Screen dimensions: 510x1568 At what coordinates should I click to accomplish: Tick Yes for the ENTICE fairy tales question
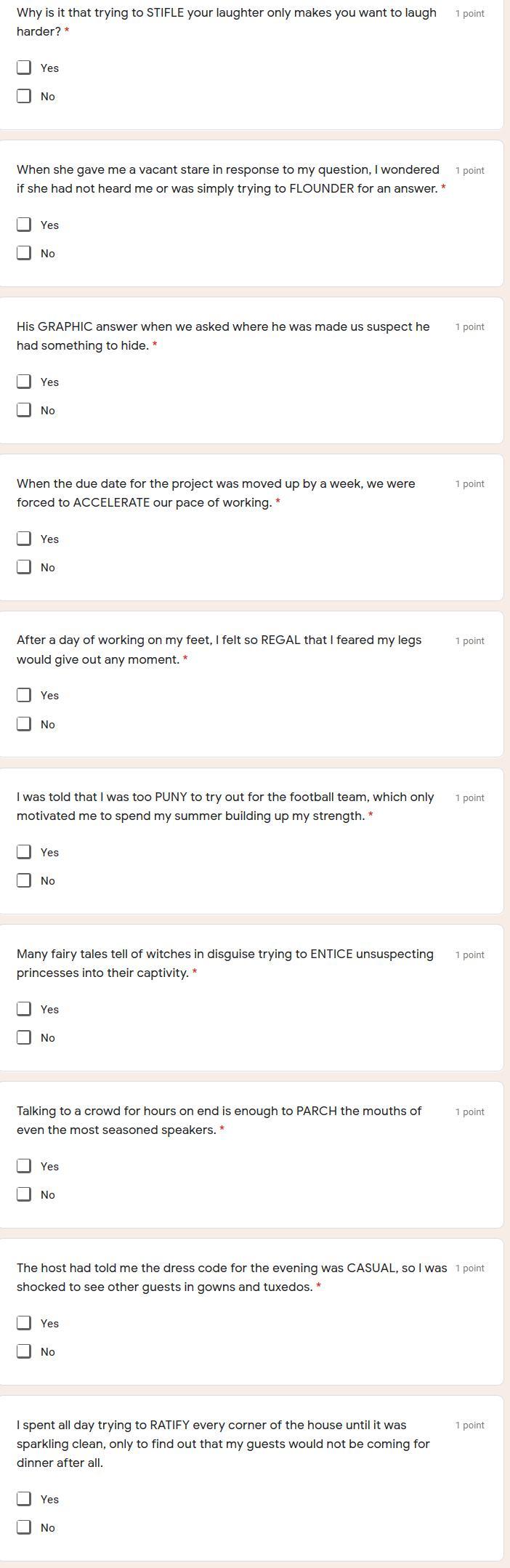(24, 1009)
